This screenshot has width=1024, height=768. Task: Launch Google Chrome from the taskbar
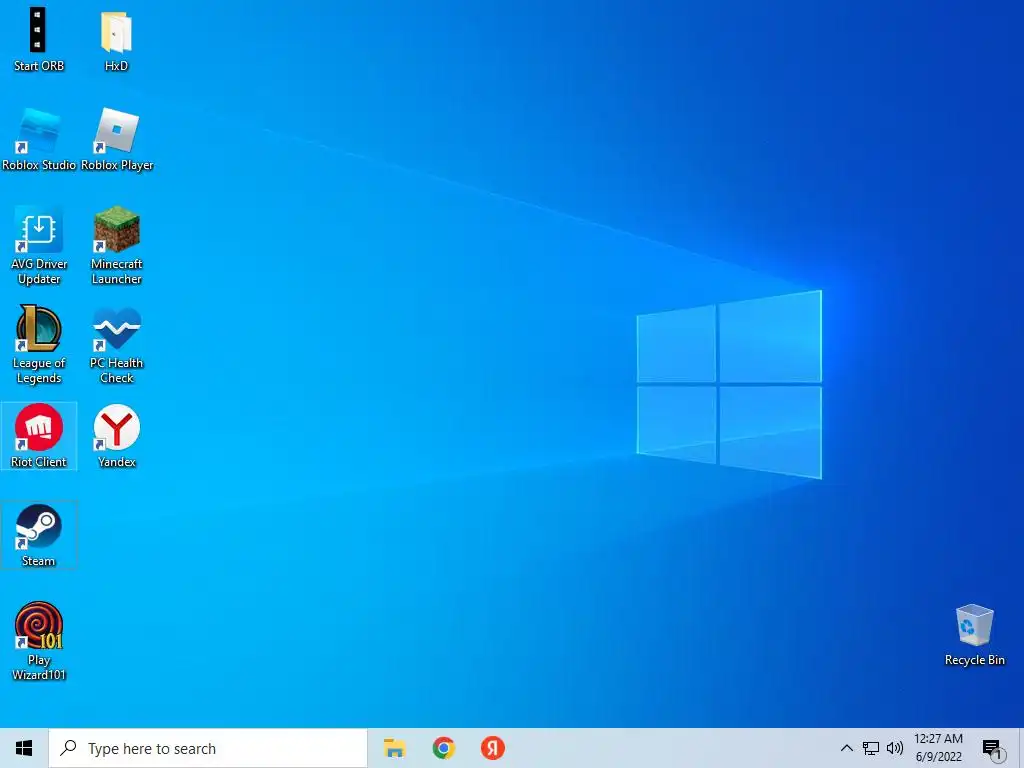click(x=443, y=748)
